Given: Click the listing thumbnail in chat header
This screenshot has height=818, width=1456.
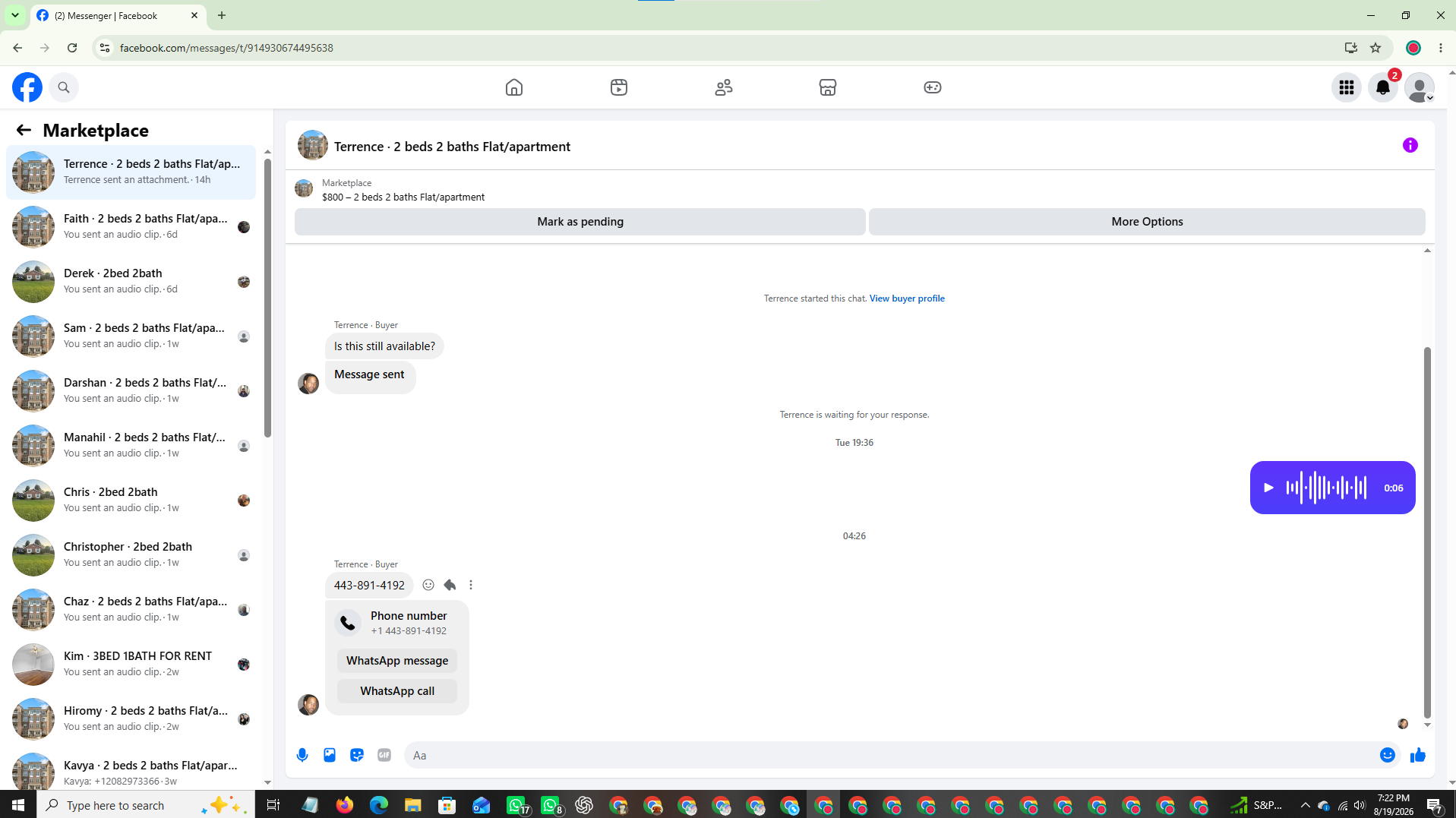Looking at the screenshot, I should (313, 145).
